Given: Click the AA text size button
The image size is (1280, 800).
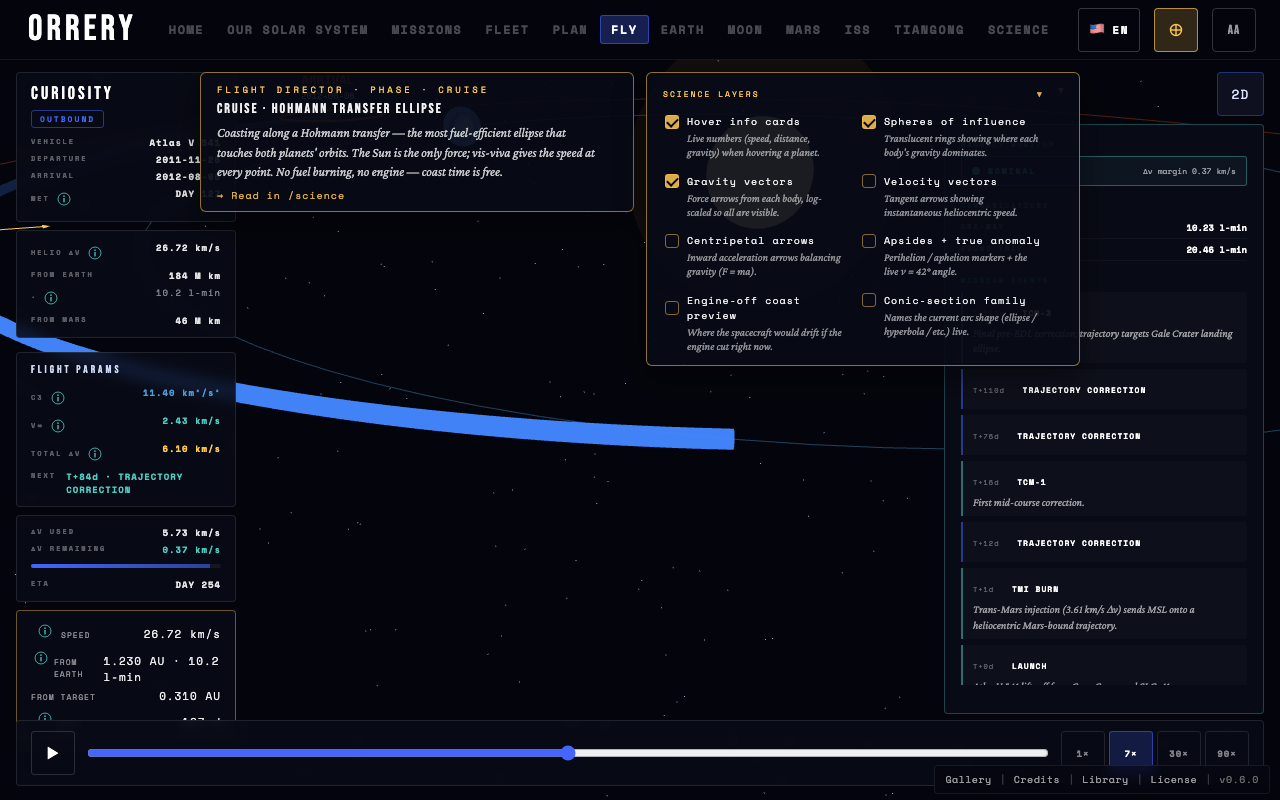Looking at the screenshot, I should (x=1234, y=30).
